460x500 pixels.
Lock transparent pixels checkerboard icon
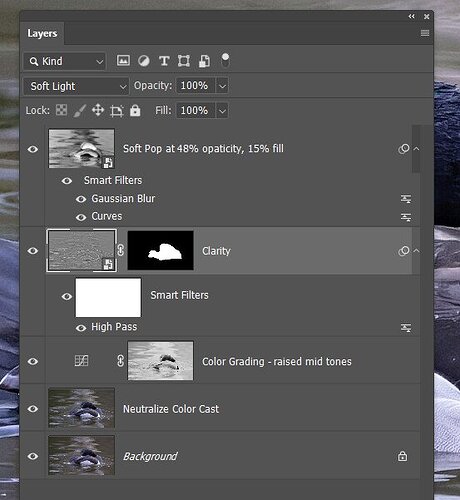pyautogui.click(x=61, y=110)
